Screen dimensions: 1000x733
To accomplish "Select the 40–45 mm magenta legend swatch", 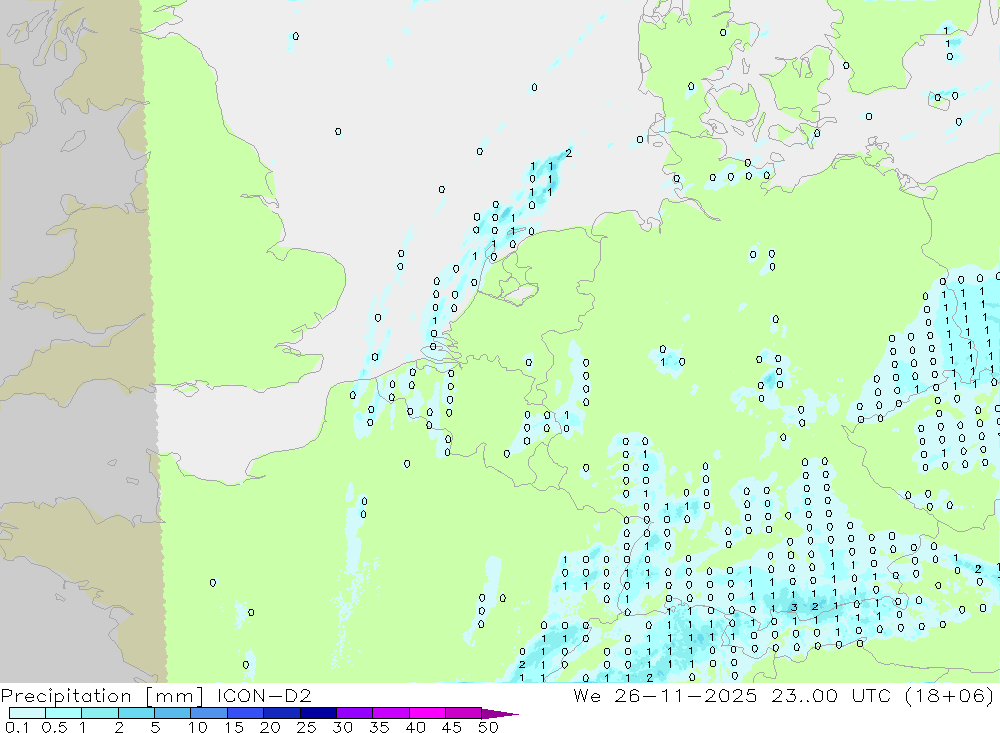I will click(427, 713).
